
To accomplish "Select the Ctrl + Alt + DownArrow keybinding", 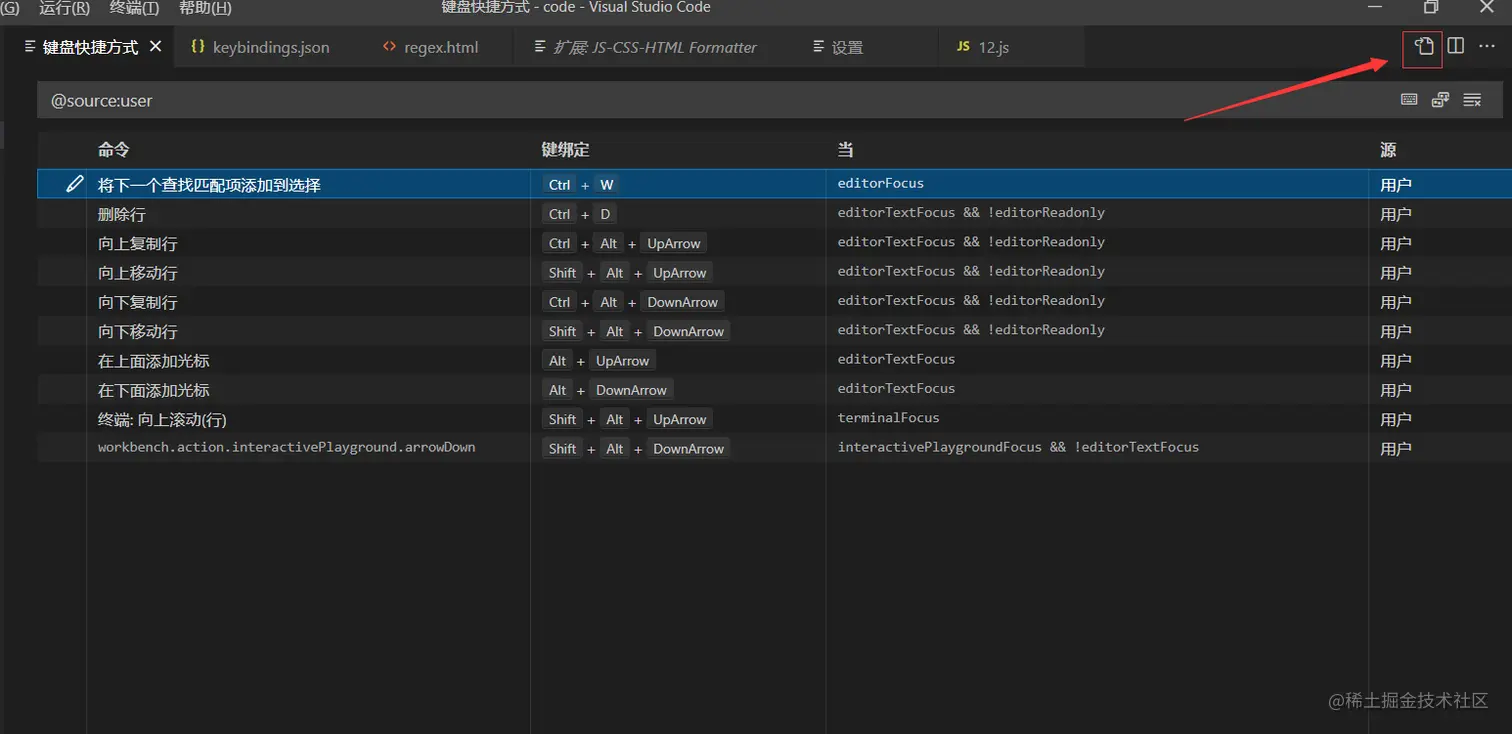I will coord(634,302).
